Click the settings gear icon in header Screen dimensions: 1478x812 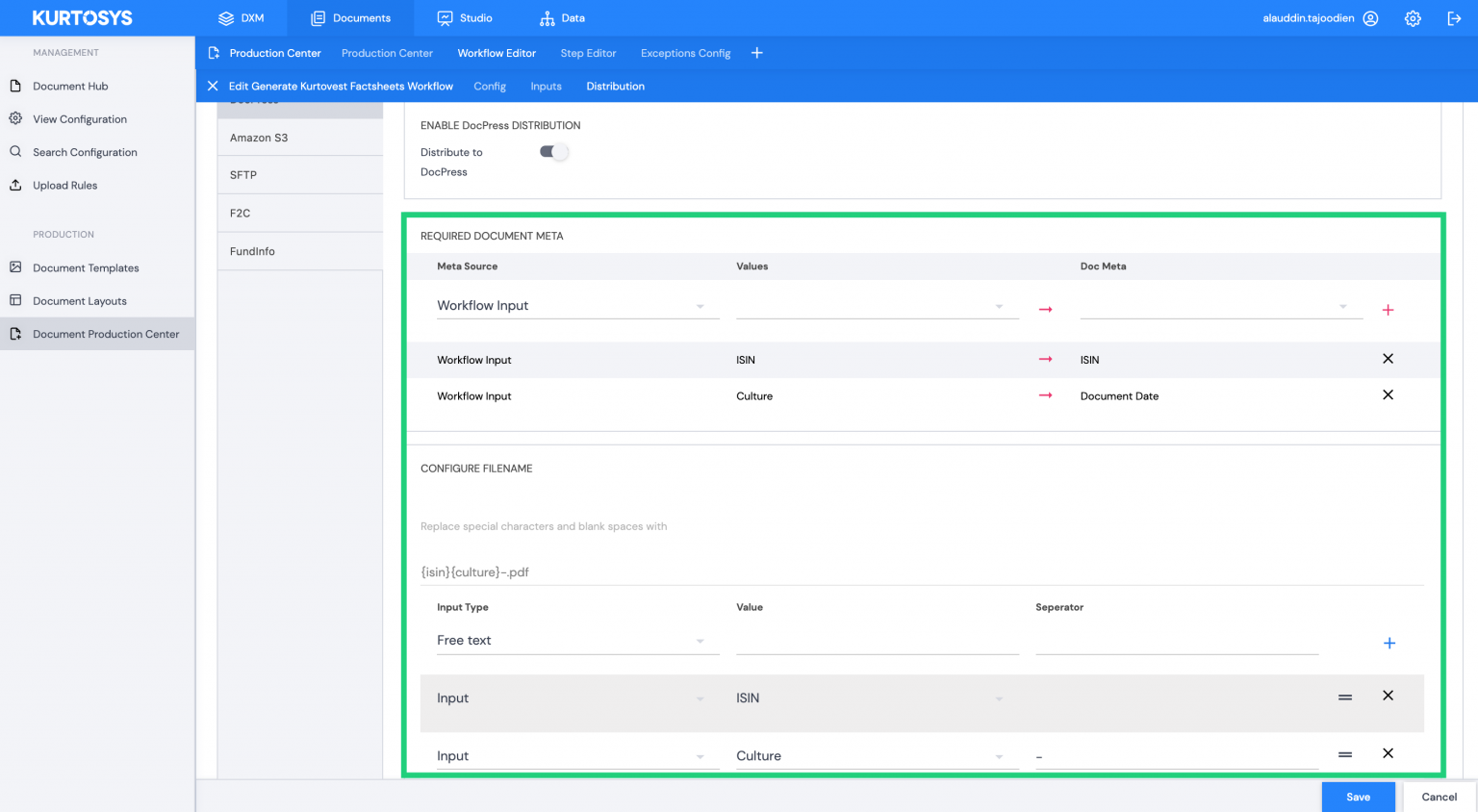click(x=1413, y=18)
